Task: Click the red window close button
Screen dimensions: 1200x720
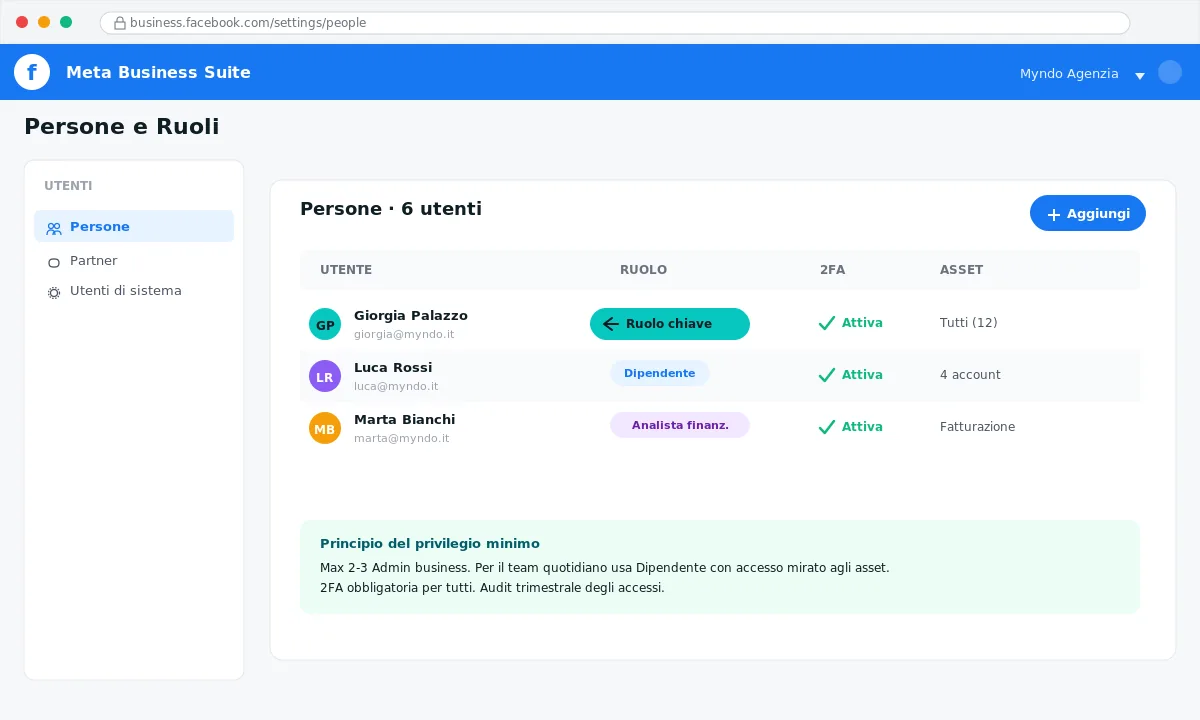Action: (x=22, y=22)
